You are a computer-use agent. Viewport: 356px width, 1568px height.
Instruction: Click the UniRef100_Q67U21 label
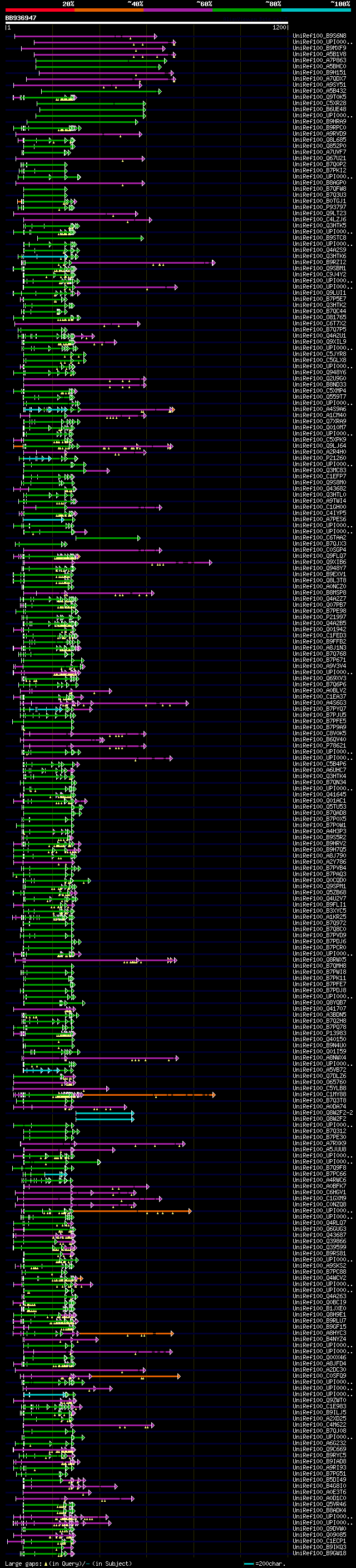coord(319,159)
